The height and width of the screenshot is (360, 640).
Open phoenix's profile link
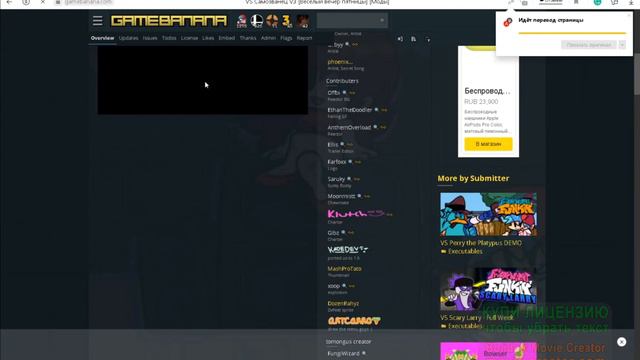pos(340,62)
